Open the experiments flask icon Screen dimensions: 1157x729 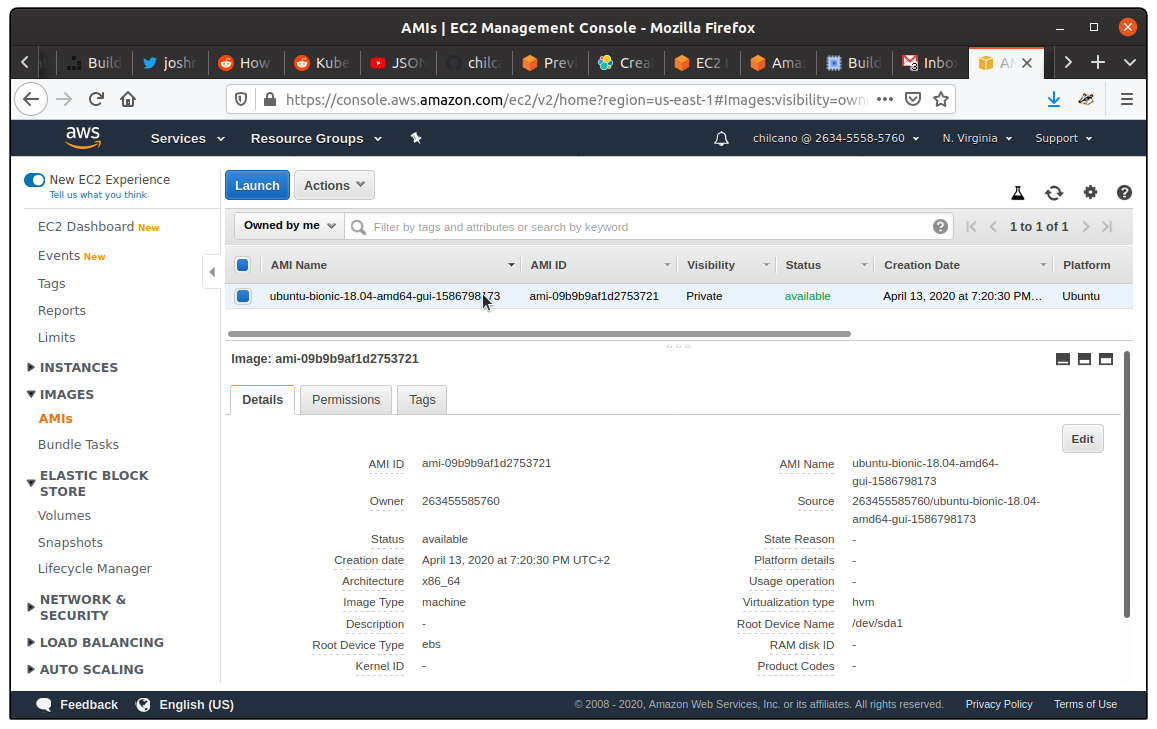click(1018, 193)
